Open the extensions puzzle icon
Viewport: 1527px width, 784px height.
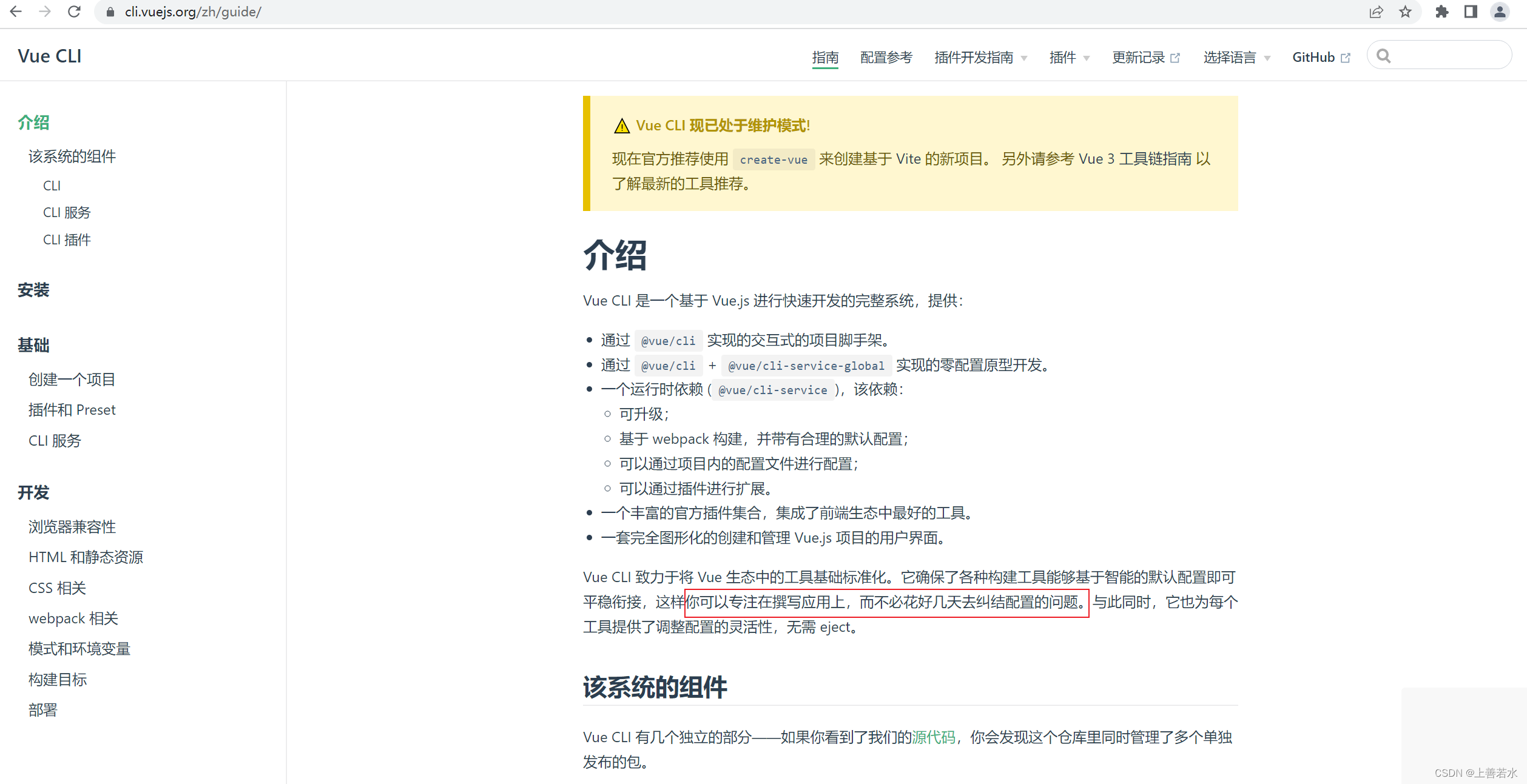tap(1442, 12)
